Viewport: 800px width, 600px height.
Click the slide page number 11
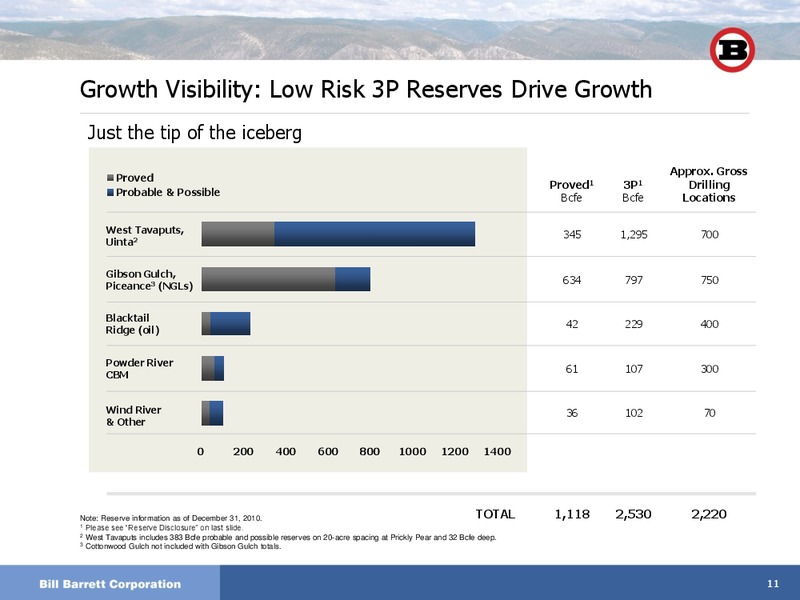(x=773, y=584)
